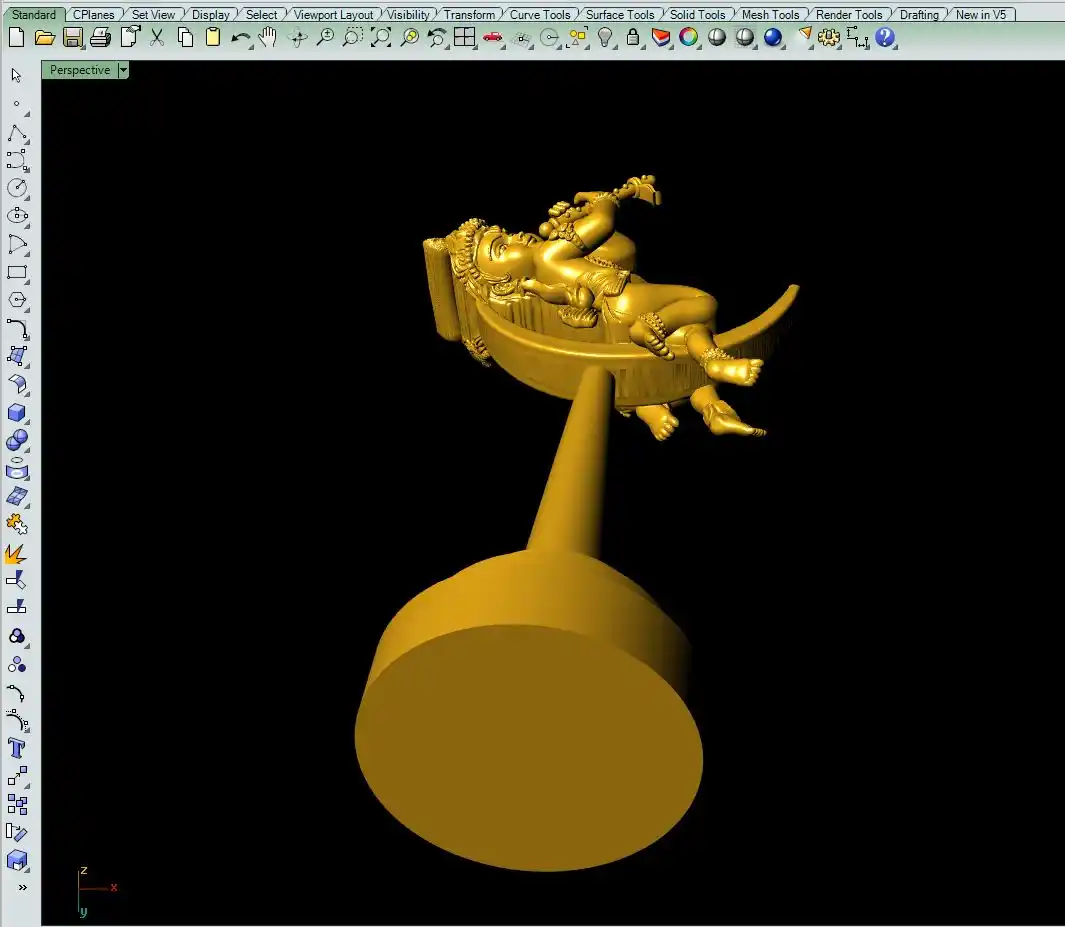Select the Polyline tool in the left toolbar
1065x927 pixels.
(16, 133)
